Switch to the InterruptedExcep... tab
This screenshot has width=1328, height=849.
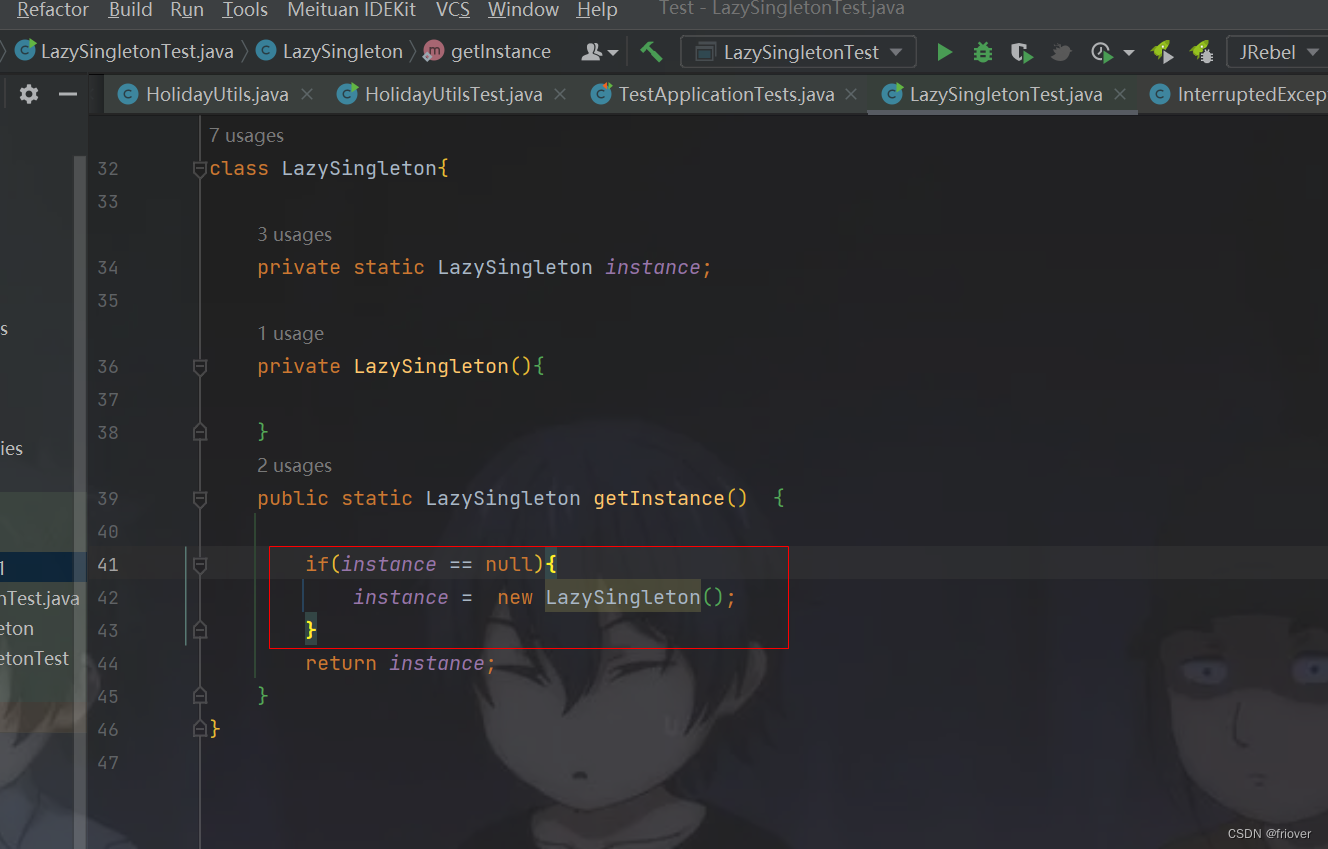pyautogui.click(x=1239, y=94)
